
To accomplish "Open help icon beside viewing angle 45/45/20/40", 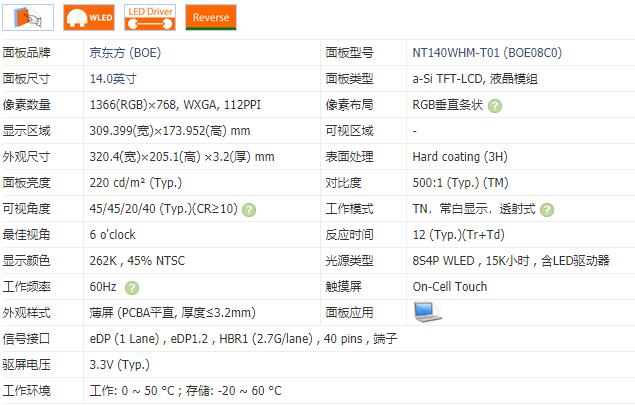I will point(249,210).
